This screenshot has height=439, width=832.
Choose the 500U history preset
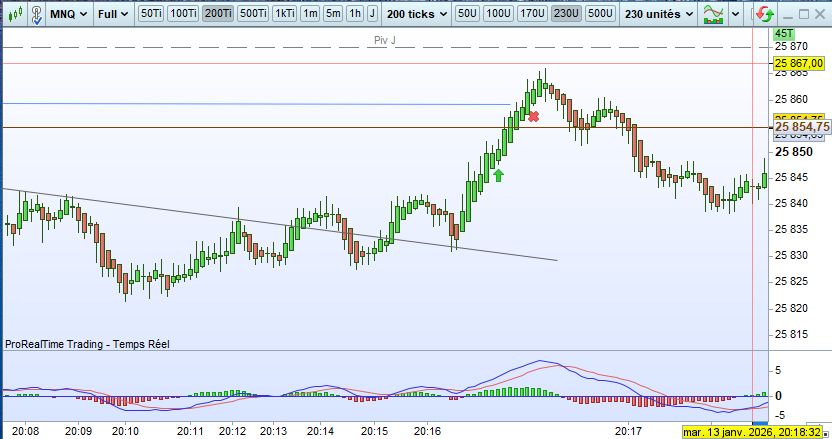(600, 13)
